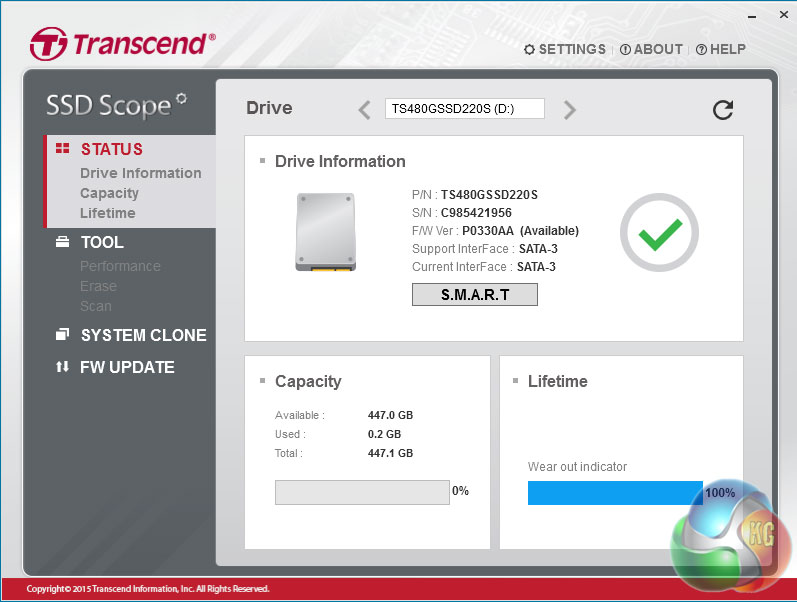
Task: Close the SSD Scope window
Action: [x=784, y=15]
